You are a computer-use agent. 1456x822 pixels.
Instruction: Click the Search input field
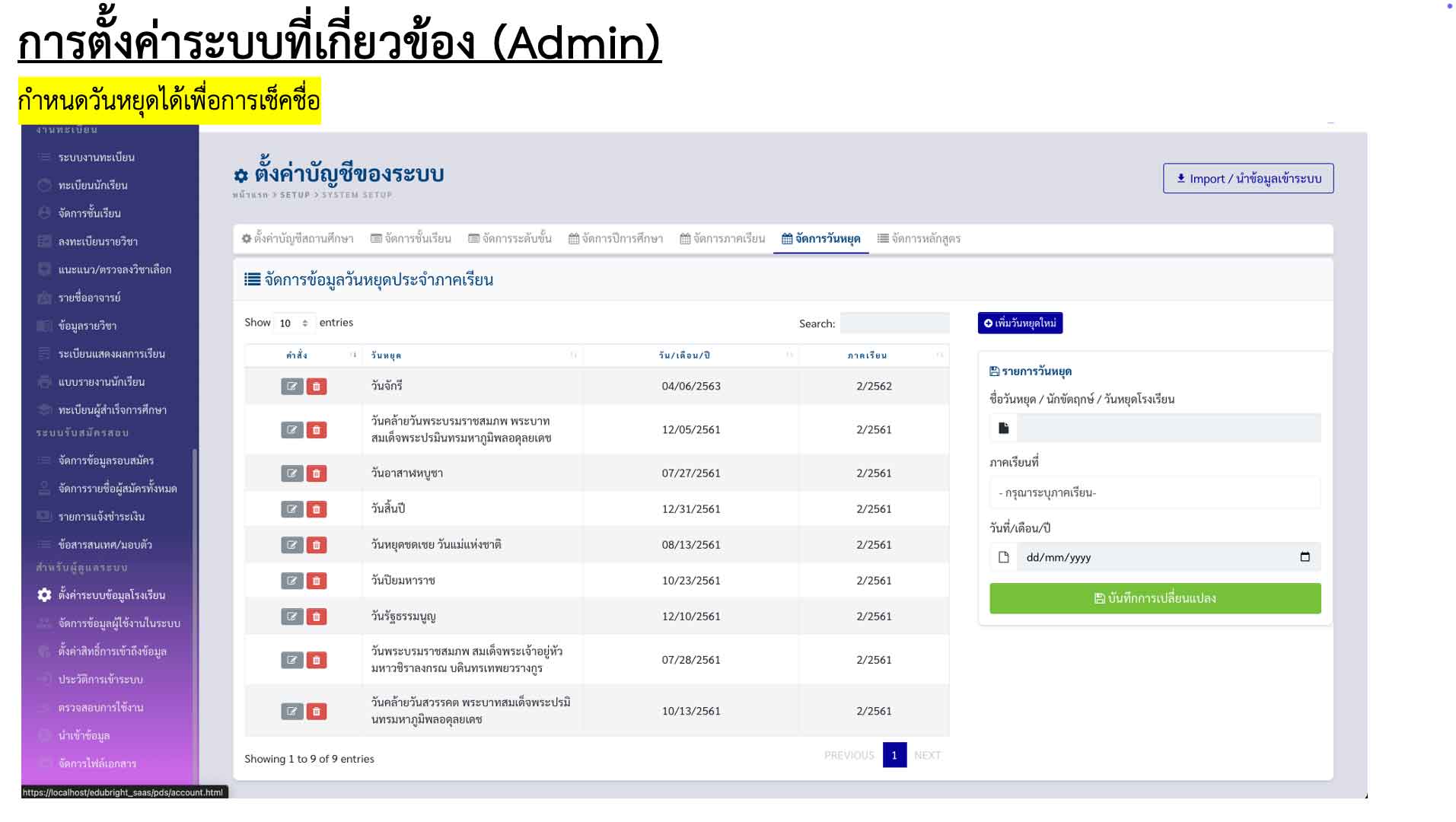pos(894,323)
